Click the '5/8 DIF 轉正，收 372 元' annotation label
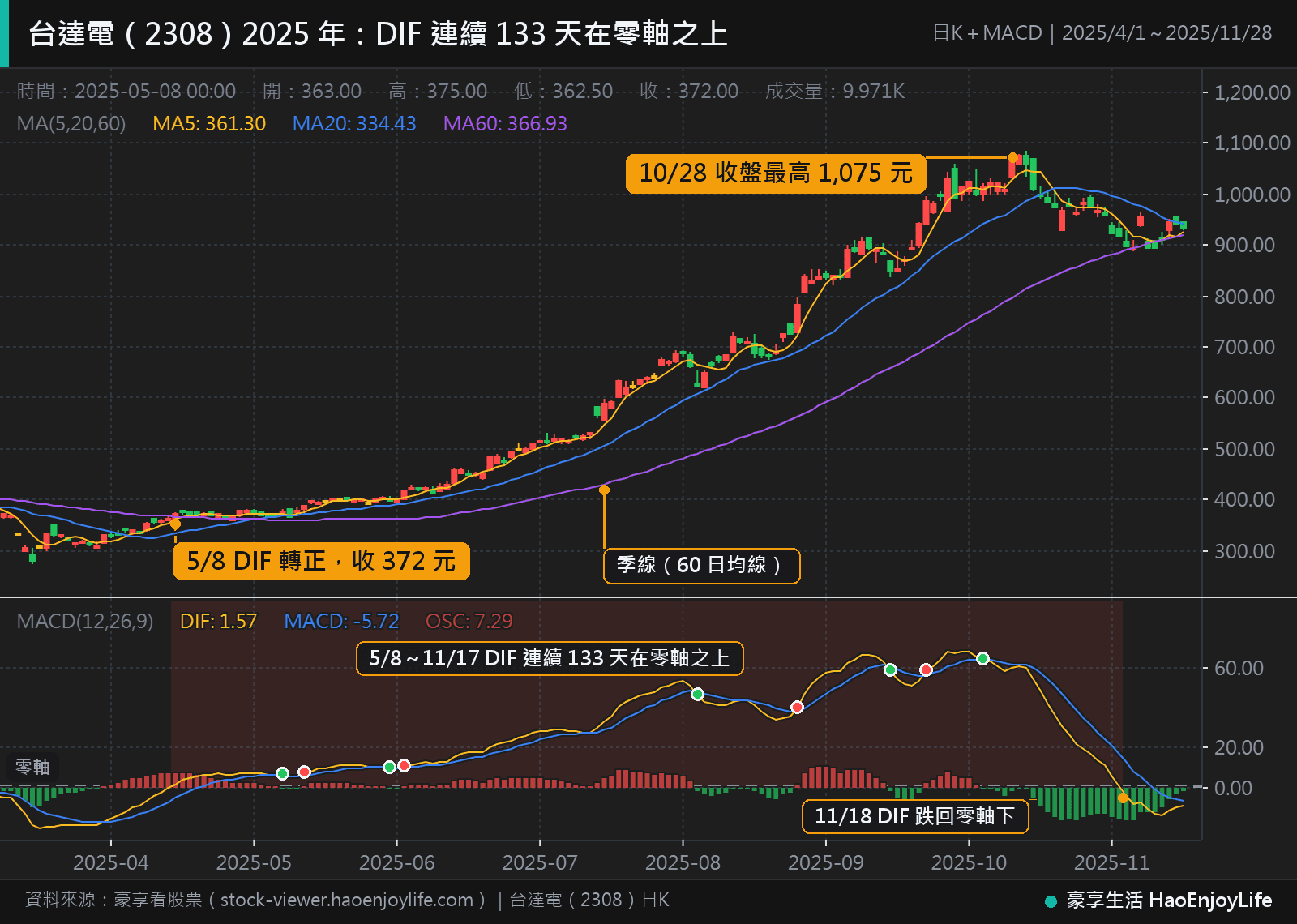The width and height of the screenshot is (1297, 924). (x=321, y=561)
